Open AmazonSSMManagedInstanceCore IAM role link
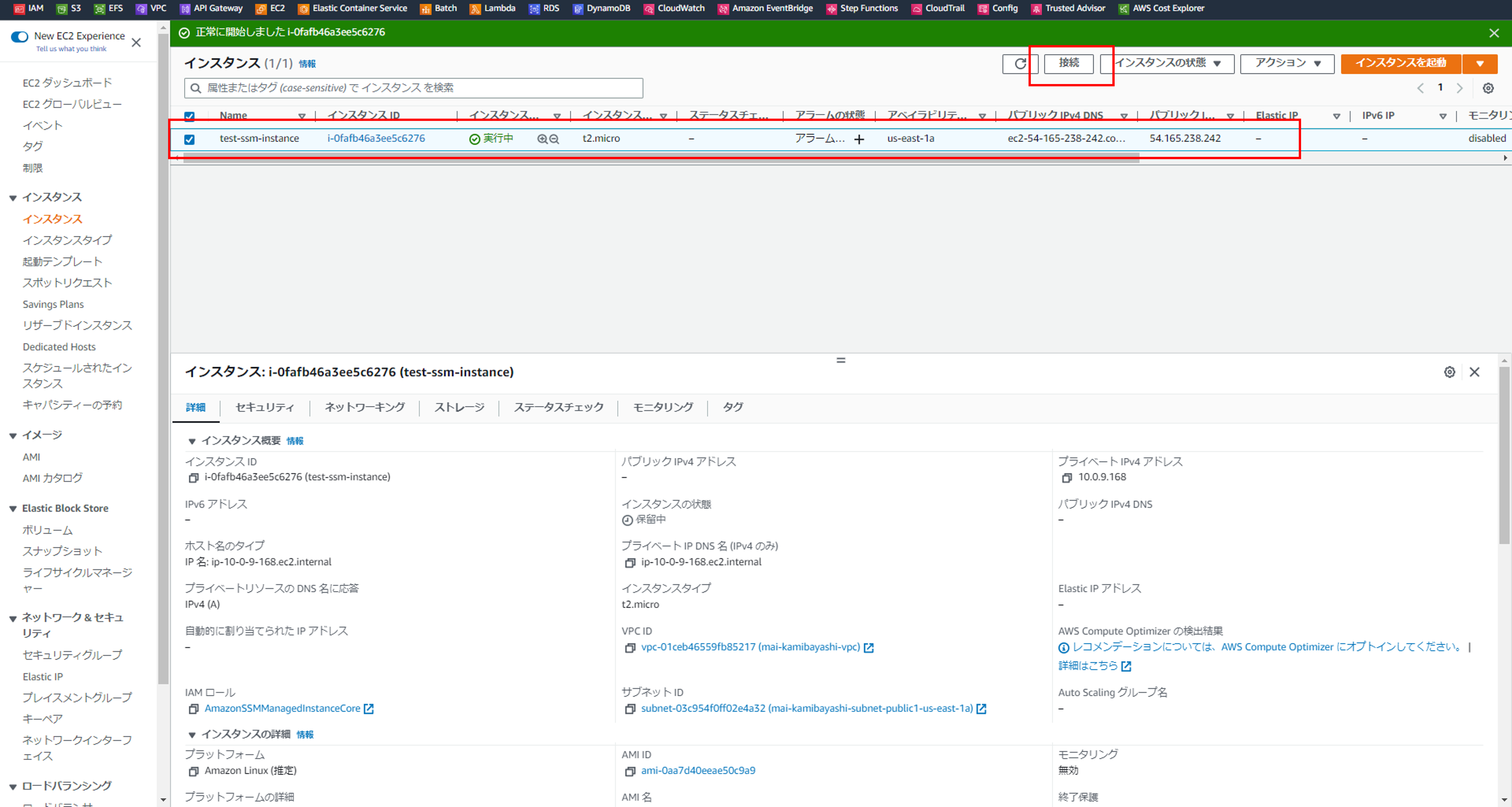The height and width of the screenshot is (807, 1512). [282, 708]
